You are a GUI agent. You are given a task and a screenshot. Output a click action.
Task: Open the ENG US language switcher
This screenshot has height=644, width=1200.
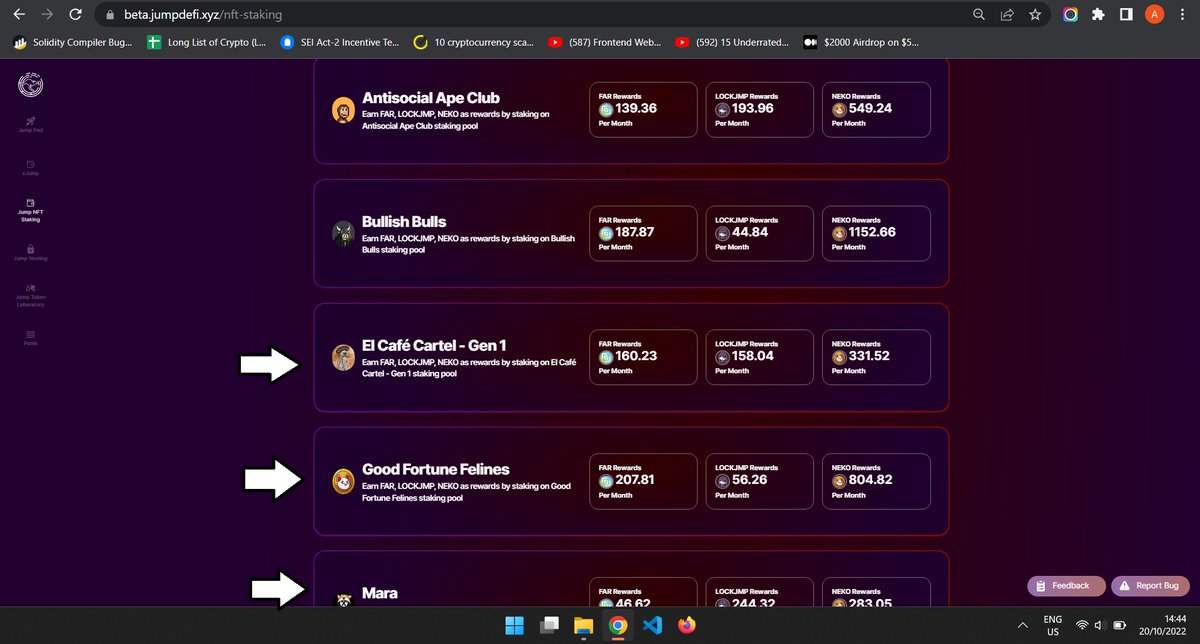pyautogui.click(x=1052, y=625)
